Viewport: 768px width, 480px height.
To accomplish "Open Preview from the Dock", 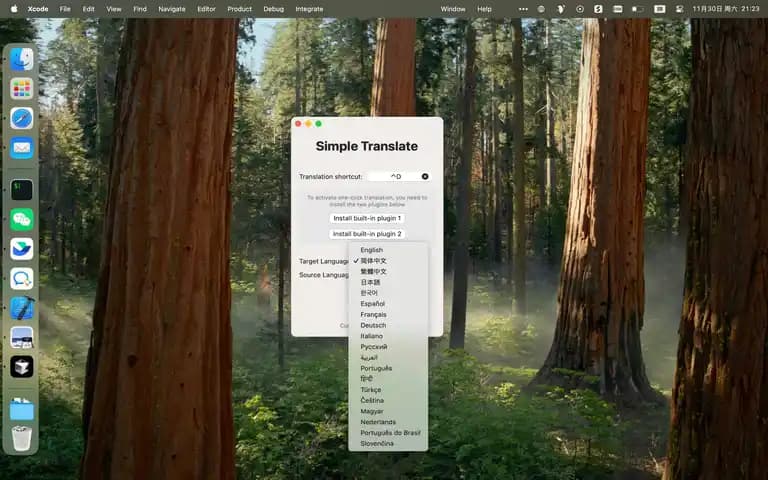I will [22, 337].
